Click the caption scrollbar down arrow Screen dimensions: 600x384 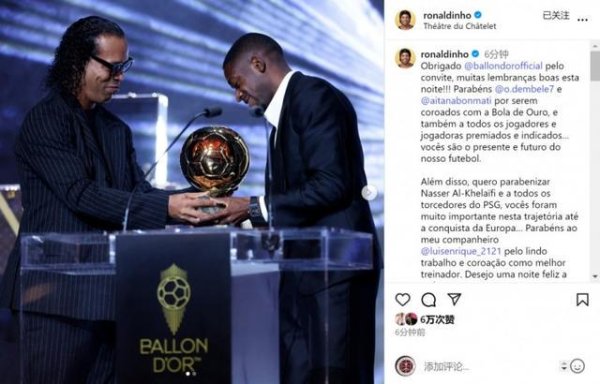(x=595, y=276)
